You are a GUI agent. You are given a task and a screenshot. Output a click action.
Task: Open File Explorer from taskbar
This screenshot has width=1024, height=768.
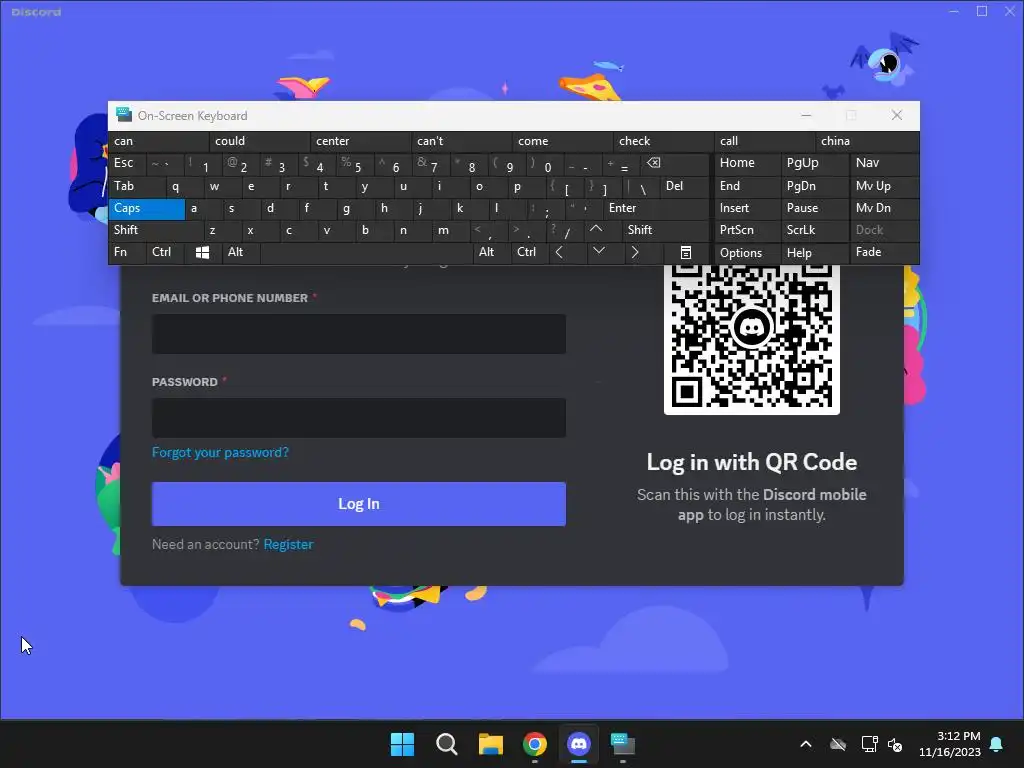pyautogui.click(x=490, y=744)
